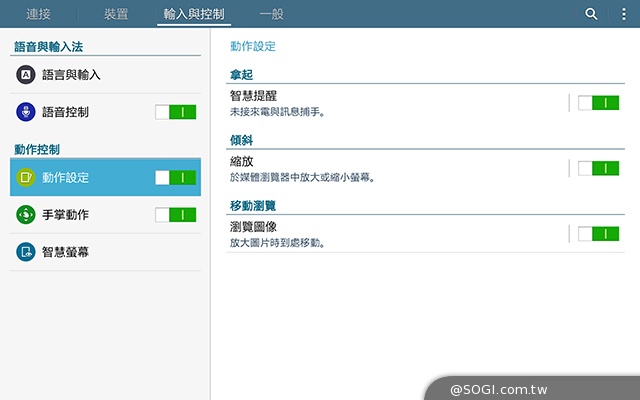Switch off the 縮放 toggle
640x400 pixels.
[x=598, y=168]
